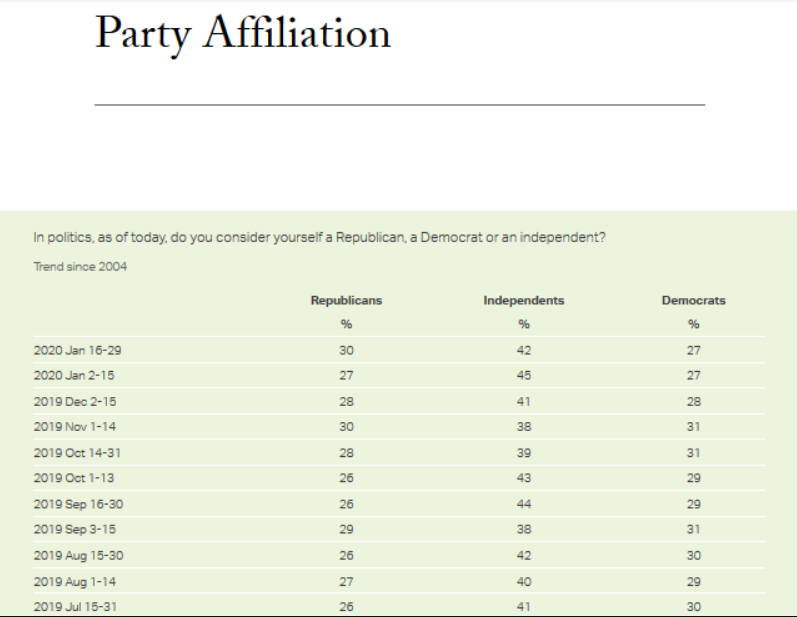The height and width of the screenshot is (617, 797).
Task: Click the 'Trend since 2004' caption
Action: pyautogui.click(x=80, y=266)
